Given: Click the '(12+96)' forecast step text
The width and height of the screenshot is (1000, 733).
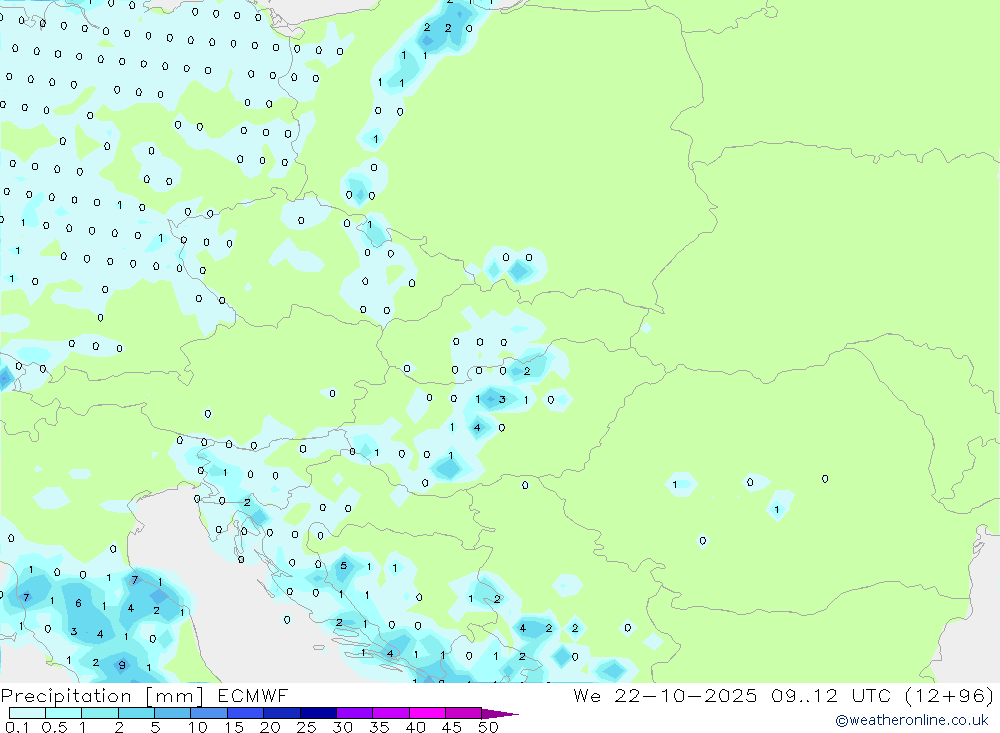Looking at the screenshot, I should [x=950, y=696].
